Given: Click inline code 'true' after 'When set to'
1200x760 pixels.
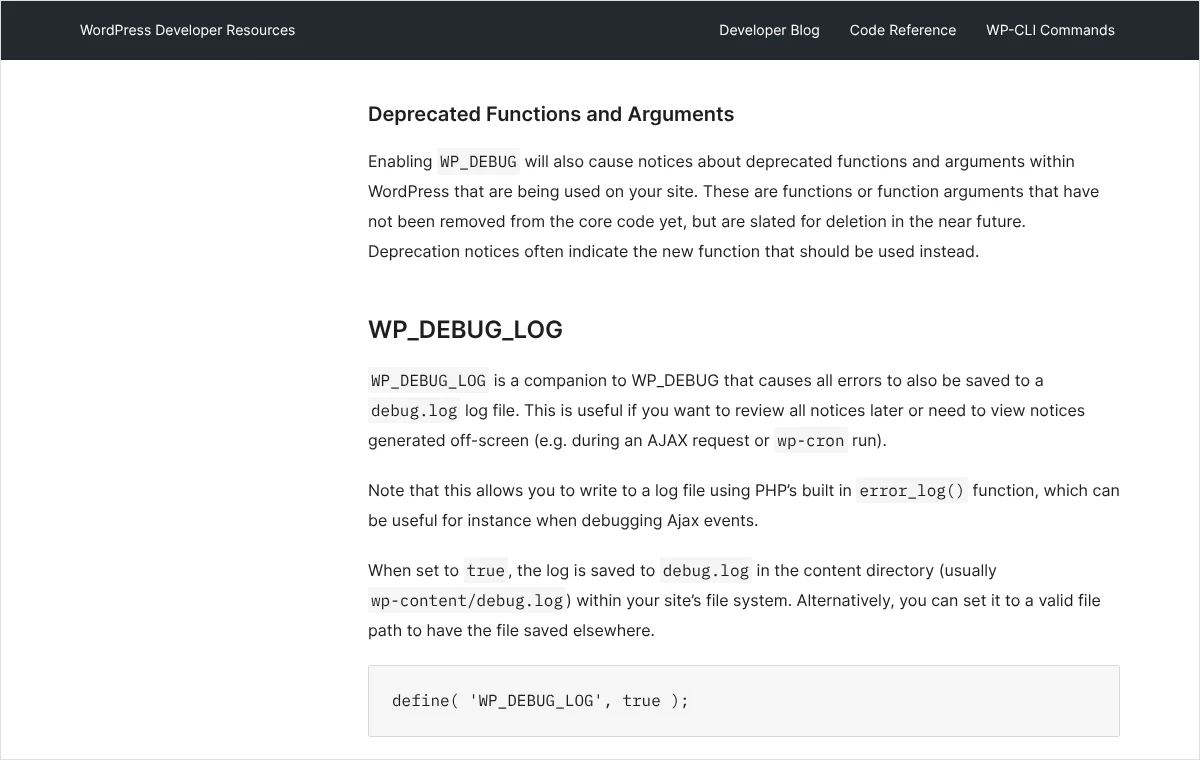Looking at the screenshot, I should [x=485, y=570].
